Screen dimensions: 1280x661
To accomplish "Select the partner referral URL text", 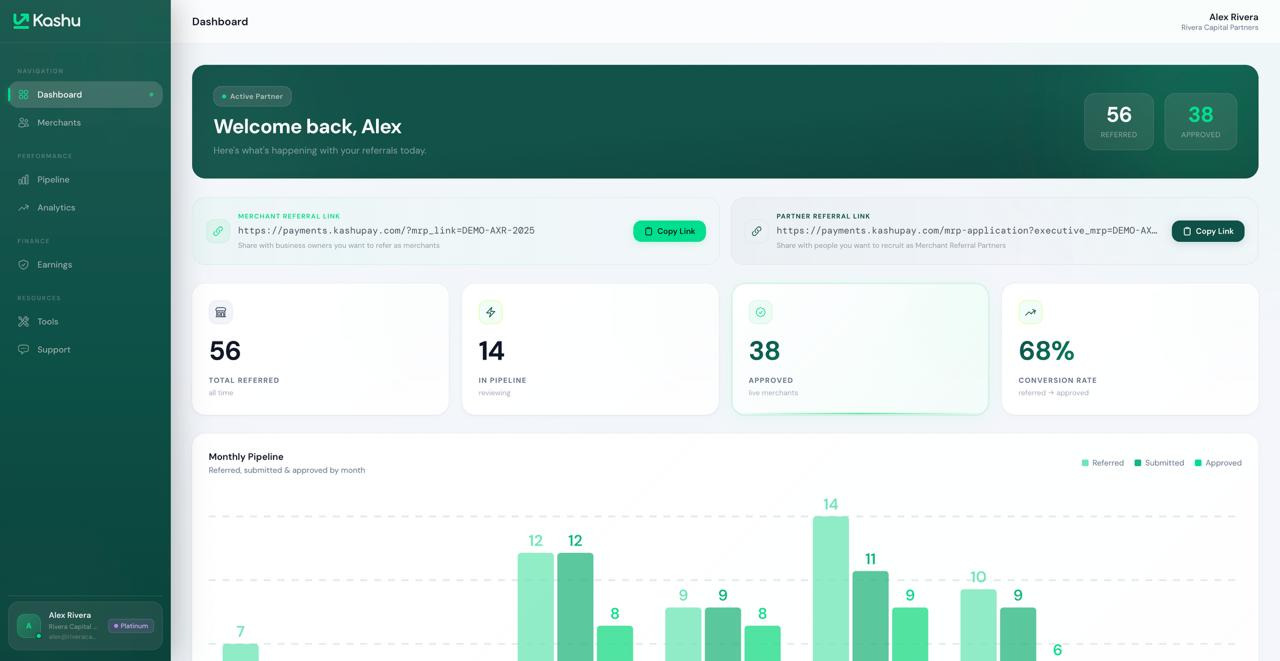I will [x=967, y=231].
